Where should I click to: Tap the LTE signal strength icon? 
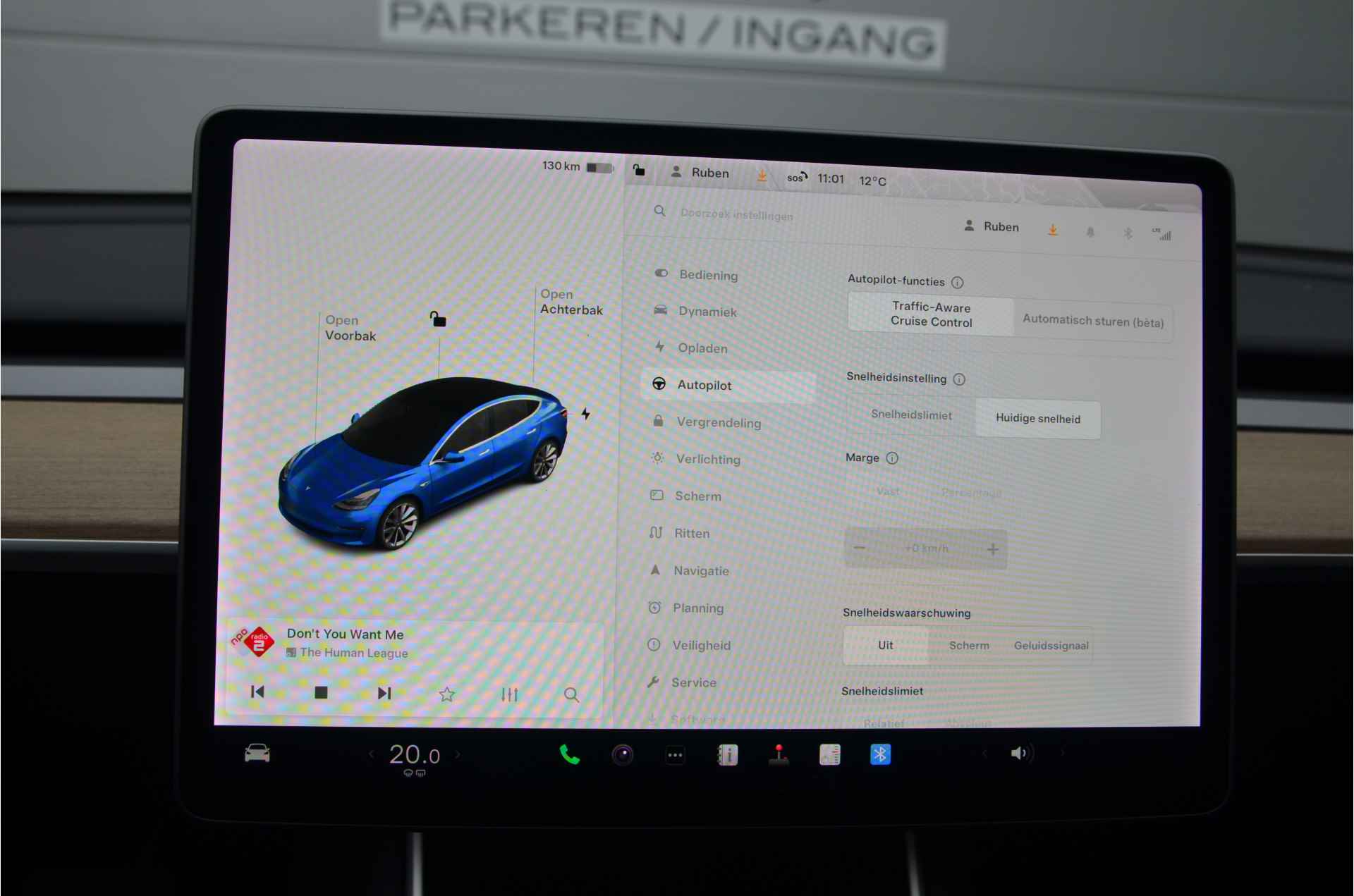pos(1161,234)
